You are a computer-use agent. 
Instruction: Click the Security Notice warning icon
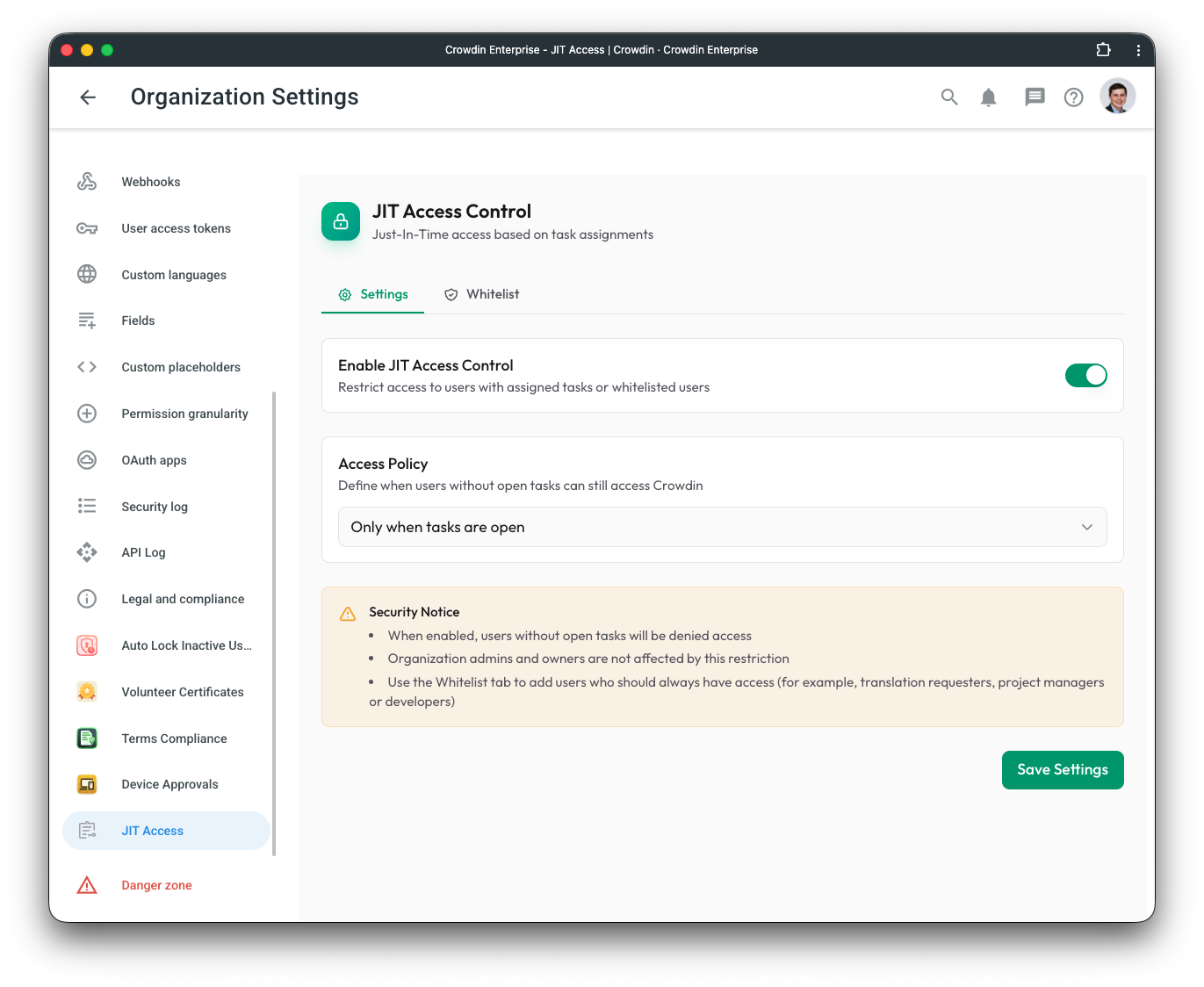pyautogui.click(x=348, y=614)
